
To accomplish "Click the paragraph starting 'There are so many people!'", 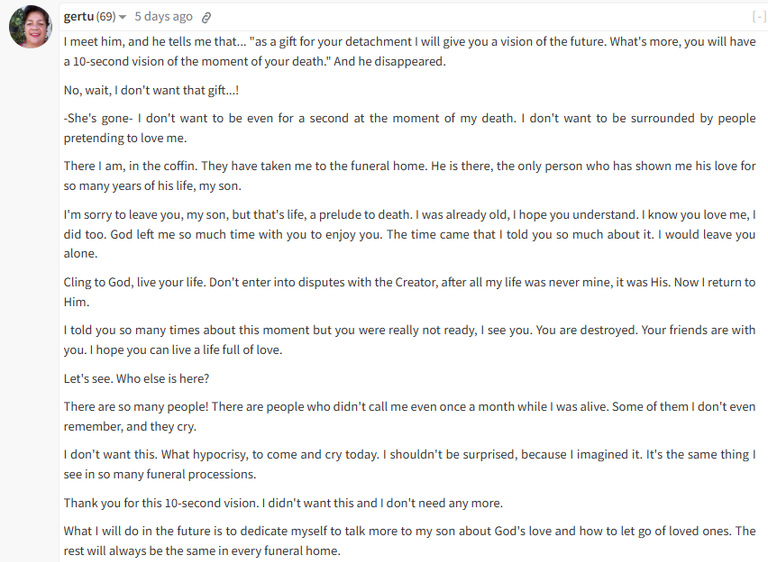I will [409, 416].
